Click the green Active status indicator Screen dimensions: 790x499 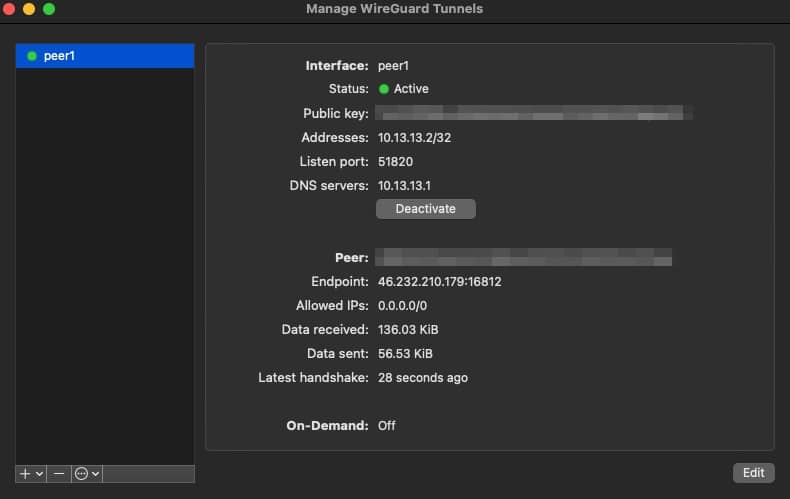tap(384, 89)
